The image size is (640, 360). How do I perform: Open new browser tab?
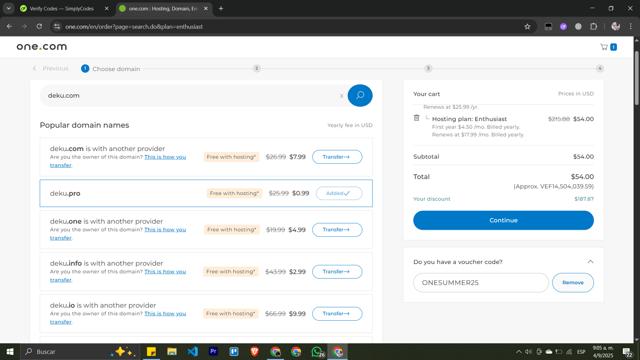[x=221, y=8]
